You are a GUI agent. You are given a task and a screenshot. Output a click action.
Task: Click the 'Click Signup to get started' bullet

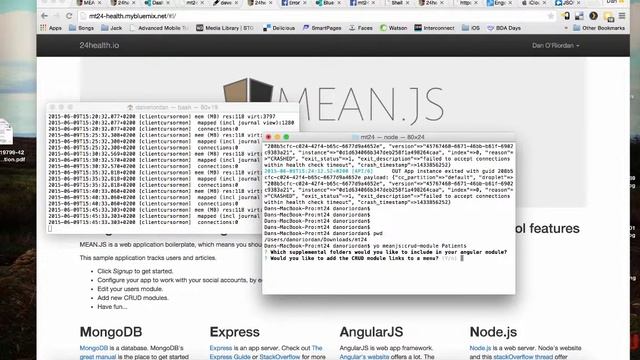pos(135,271)
